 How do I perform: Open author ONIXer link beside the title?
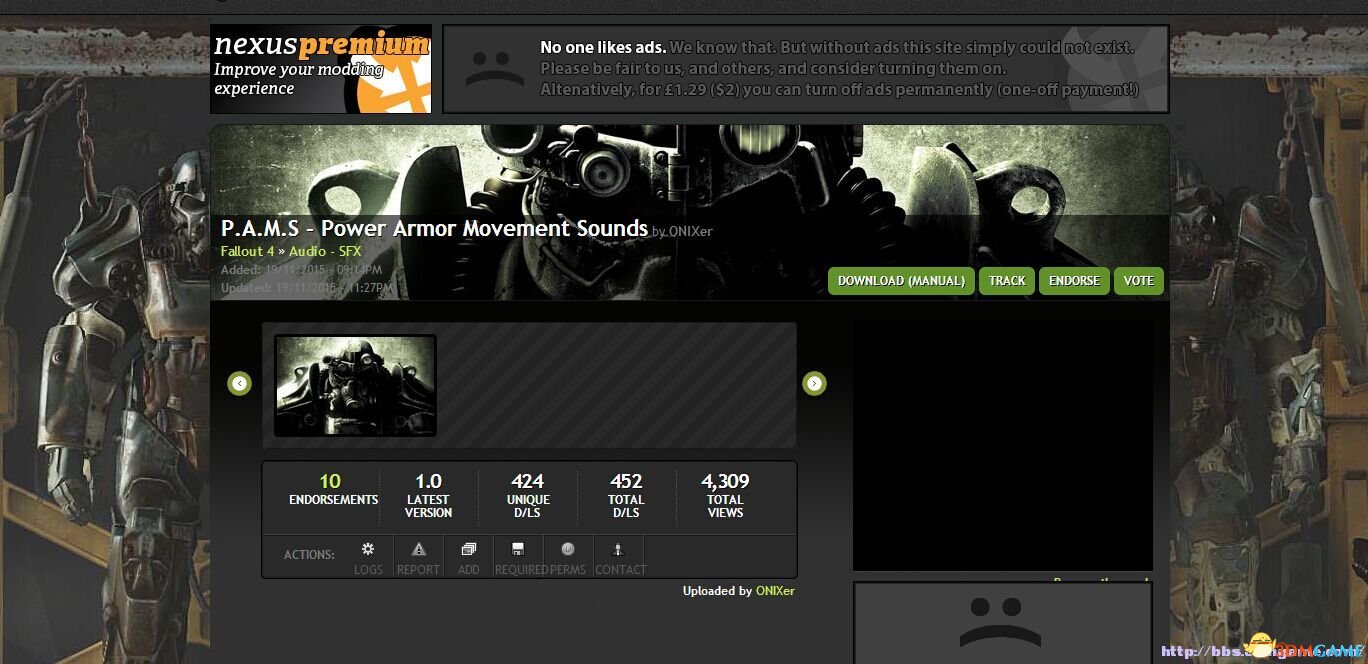point(690,232)
